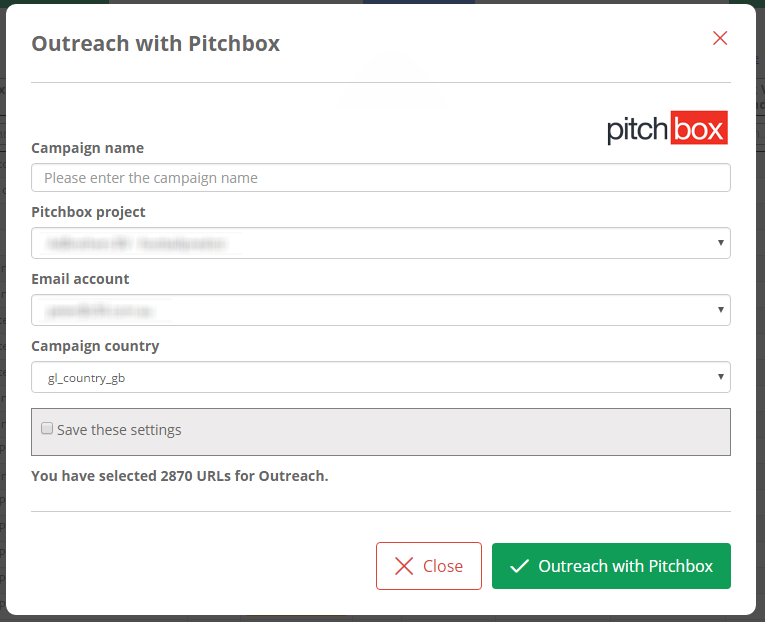Click the selected 2870 URLs message
Screen dimensions: 765x622
pyautogui.click(x=180, y=476)
